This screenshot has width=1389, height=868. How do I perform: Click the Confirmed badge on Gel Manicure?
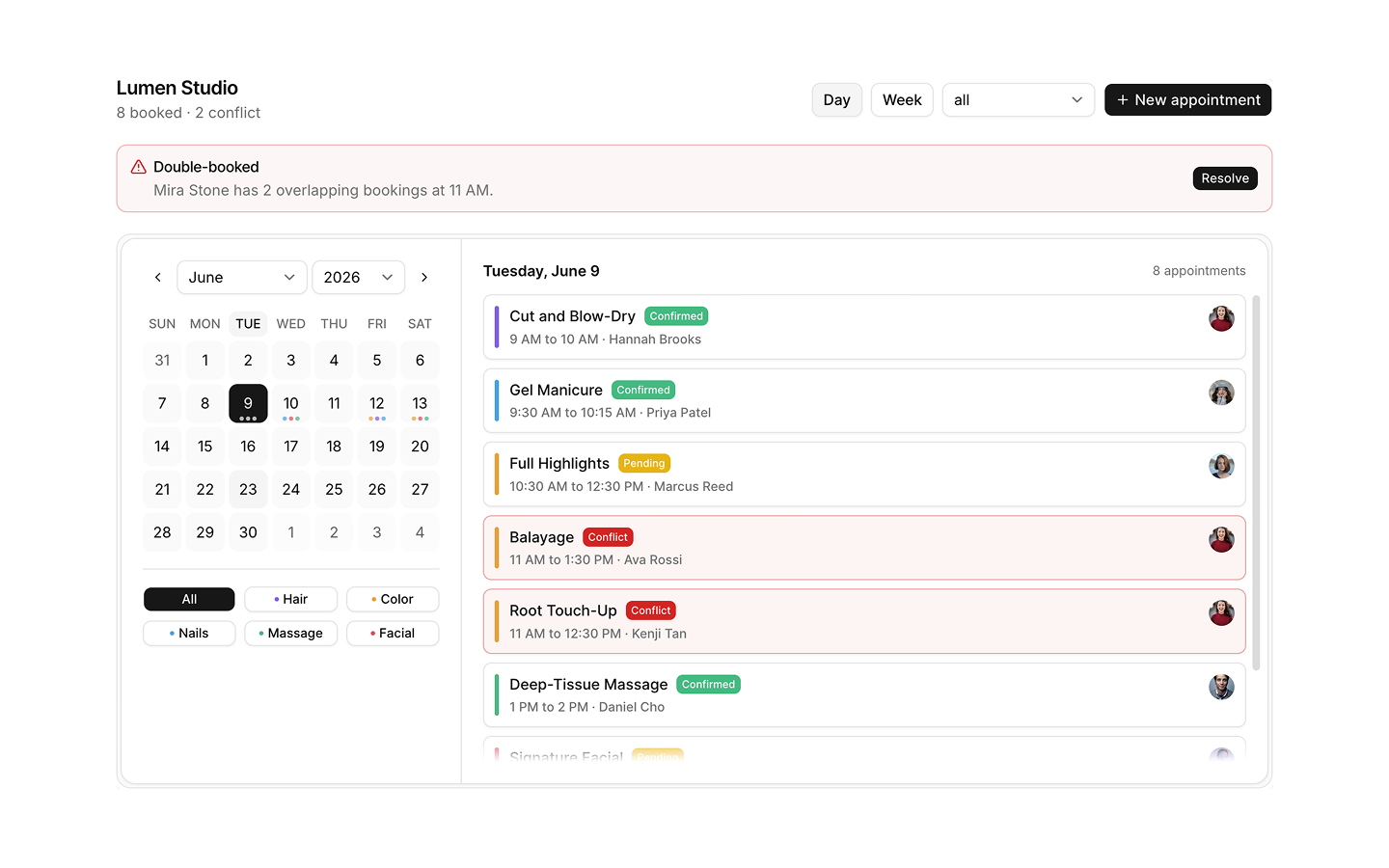click(x=643, y=390)
